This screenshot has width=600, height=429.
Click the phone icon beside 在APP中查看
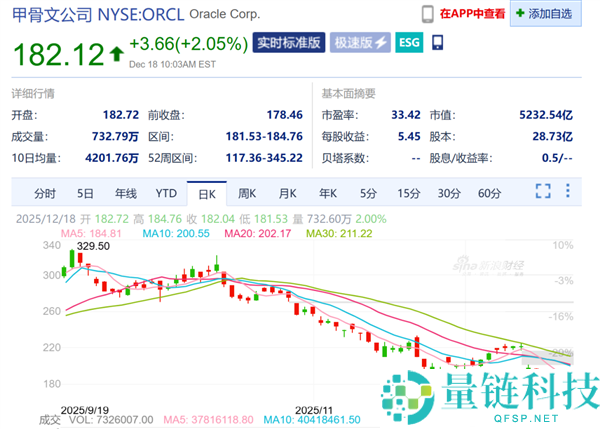428,13
